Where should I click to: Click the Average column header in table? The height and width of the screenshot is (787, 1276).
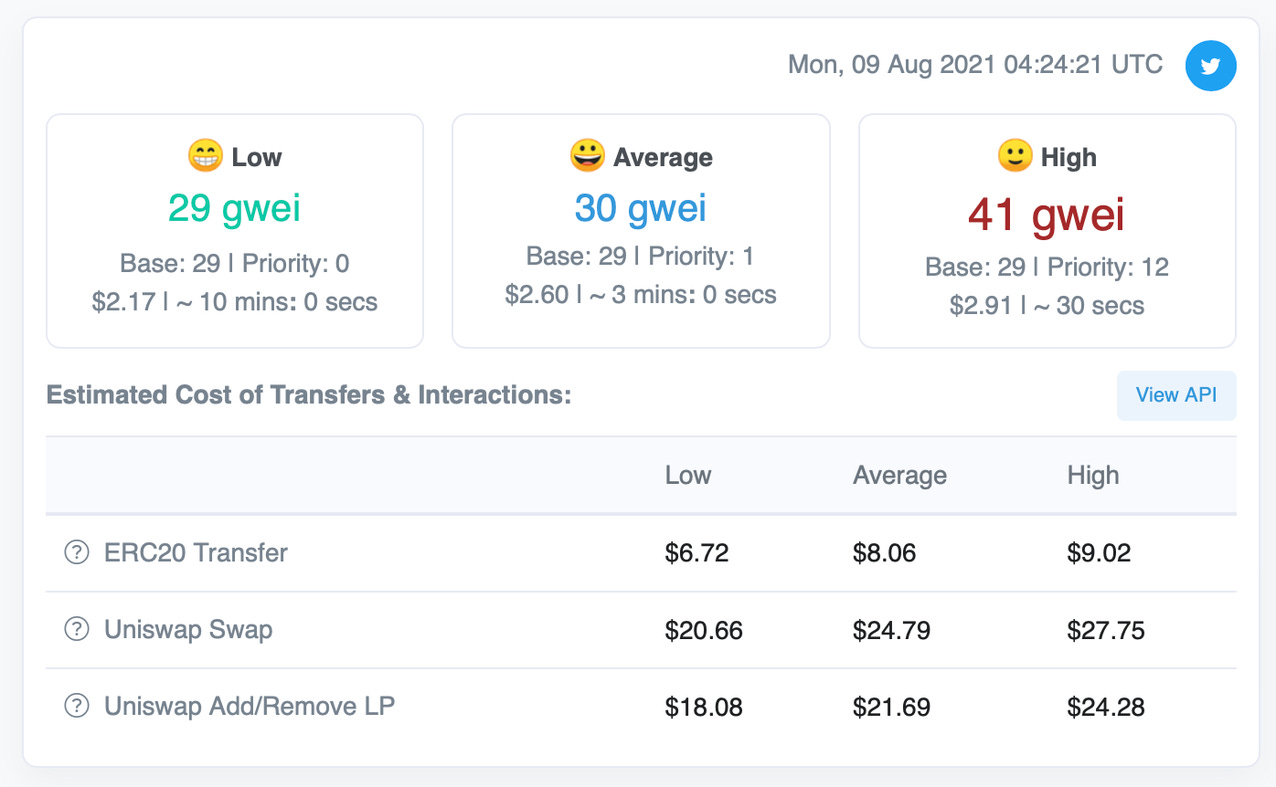(899, 475)
